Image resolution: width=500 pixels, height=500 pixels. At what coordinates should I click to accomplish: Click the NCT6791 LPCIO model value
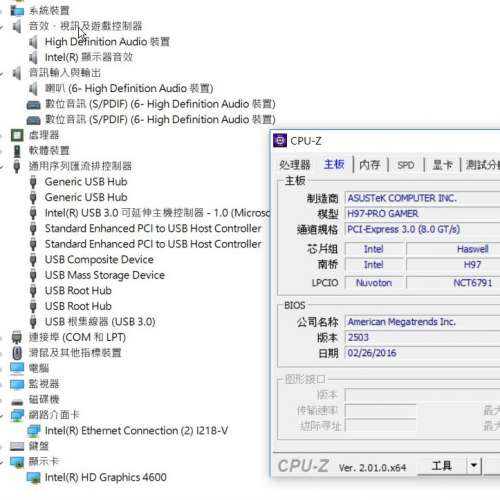(473, 283)
